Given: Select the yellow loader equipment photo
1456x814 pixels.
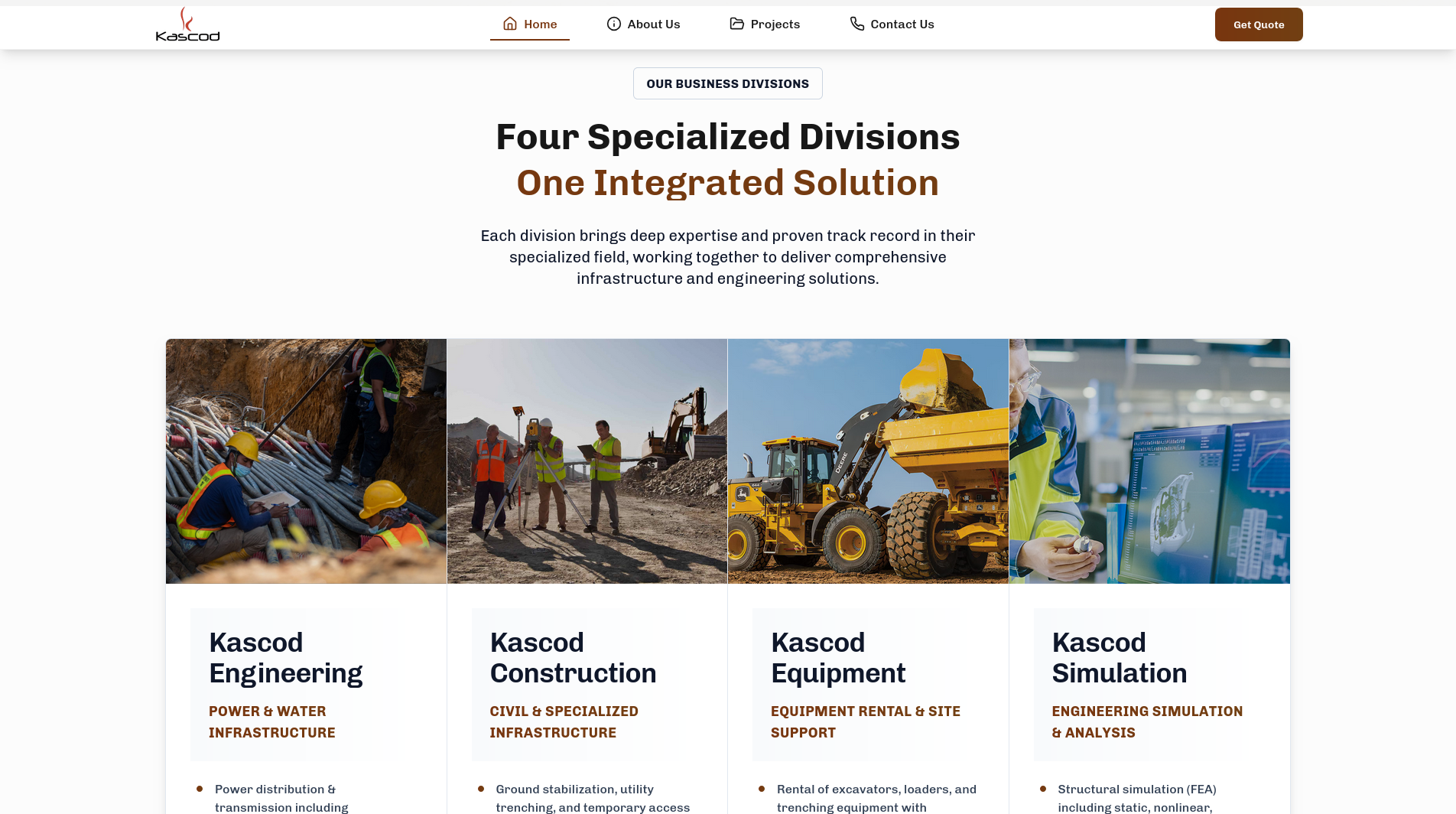Looking at the screenshot, I should (x=868, y=461).
